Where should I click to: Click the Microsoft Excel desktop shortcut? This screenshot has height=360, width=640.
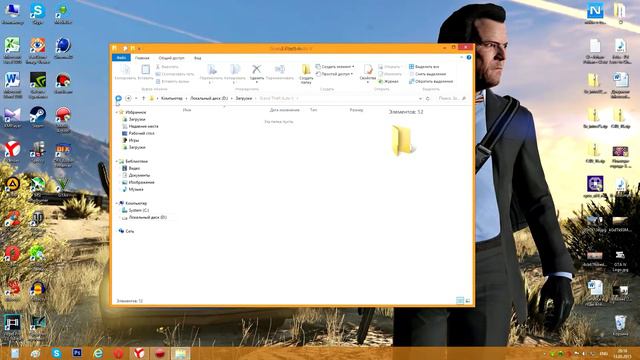pyautogui.click(x=13, y=50)
